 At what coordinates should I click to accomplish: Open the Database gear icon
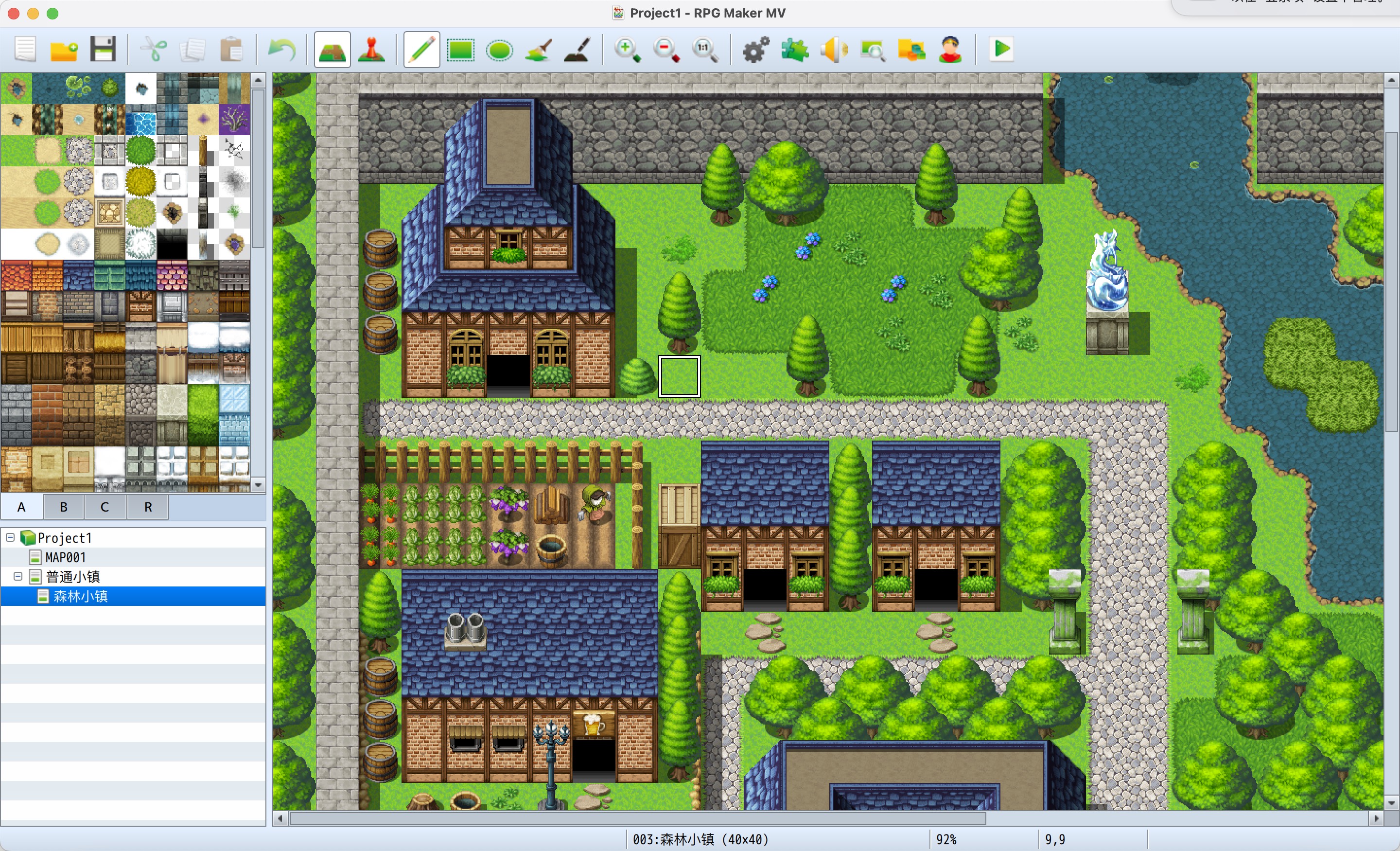[x=756, y=50]
